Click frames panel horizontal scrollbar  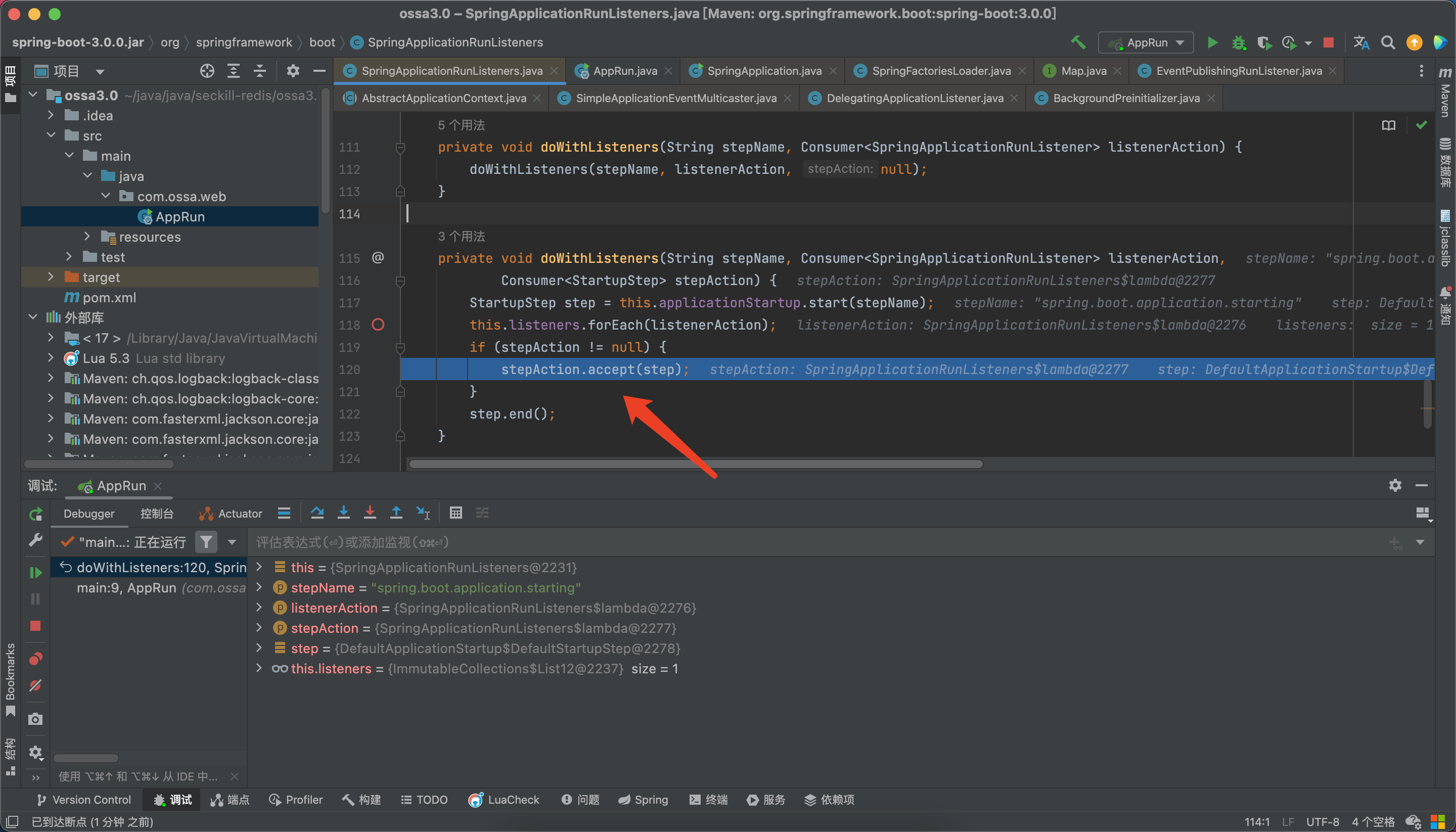[x=86, y=758]
